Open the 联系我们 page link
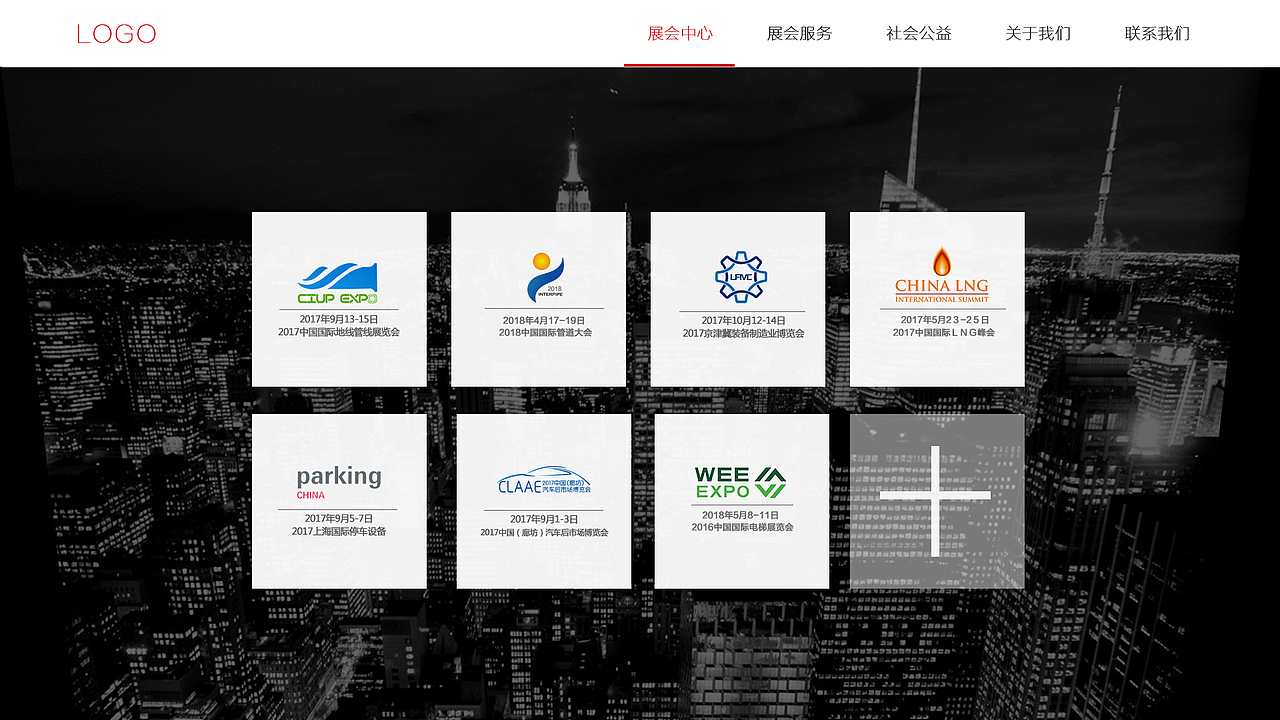 1157,33
